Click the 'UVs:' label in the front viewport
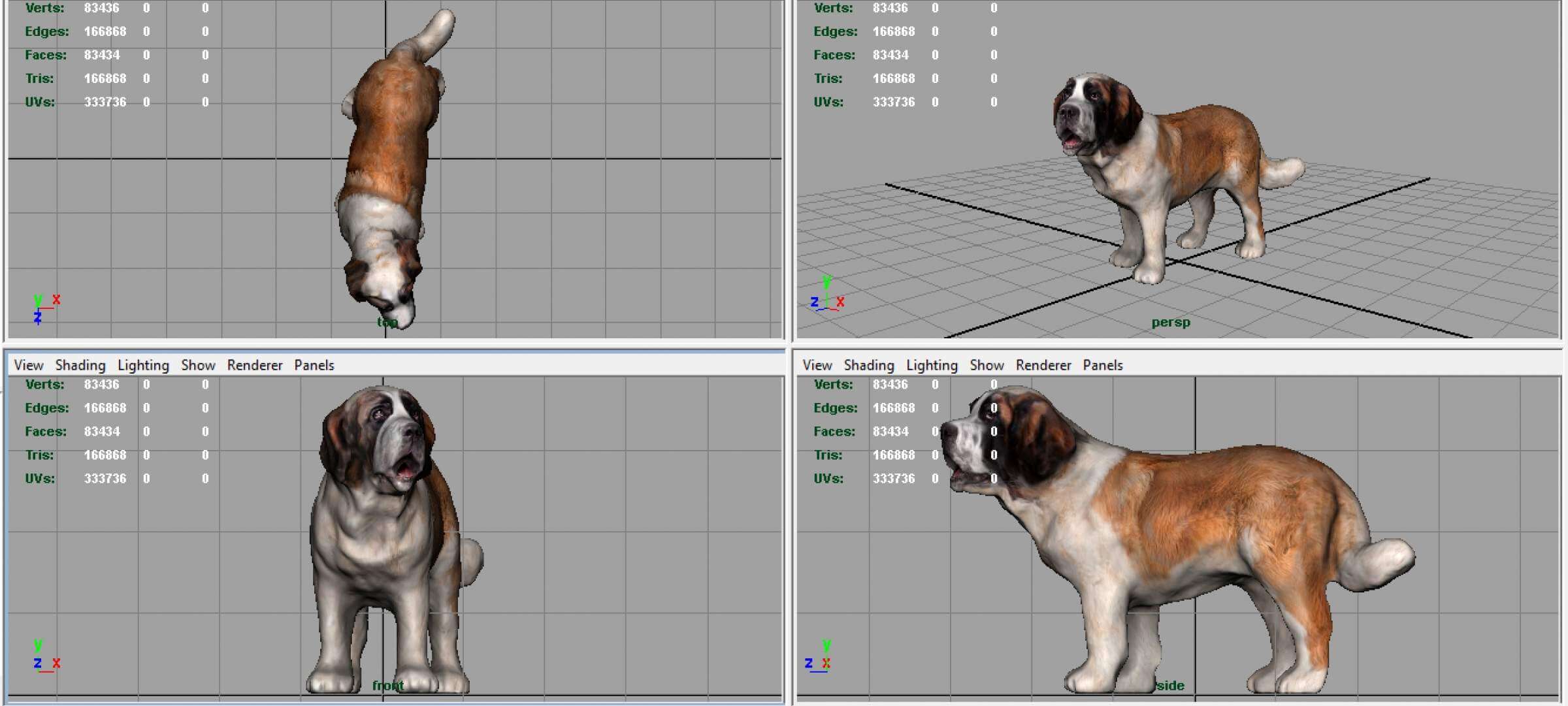 click(40, 478)
